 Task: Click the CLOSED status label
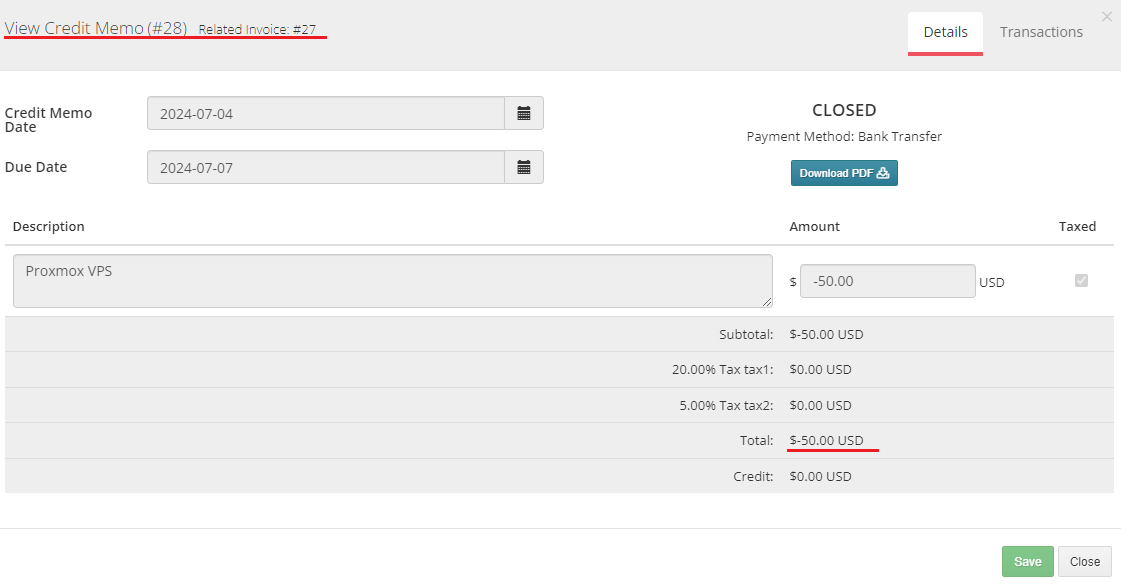point(844,110)
